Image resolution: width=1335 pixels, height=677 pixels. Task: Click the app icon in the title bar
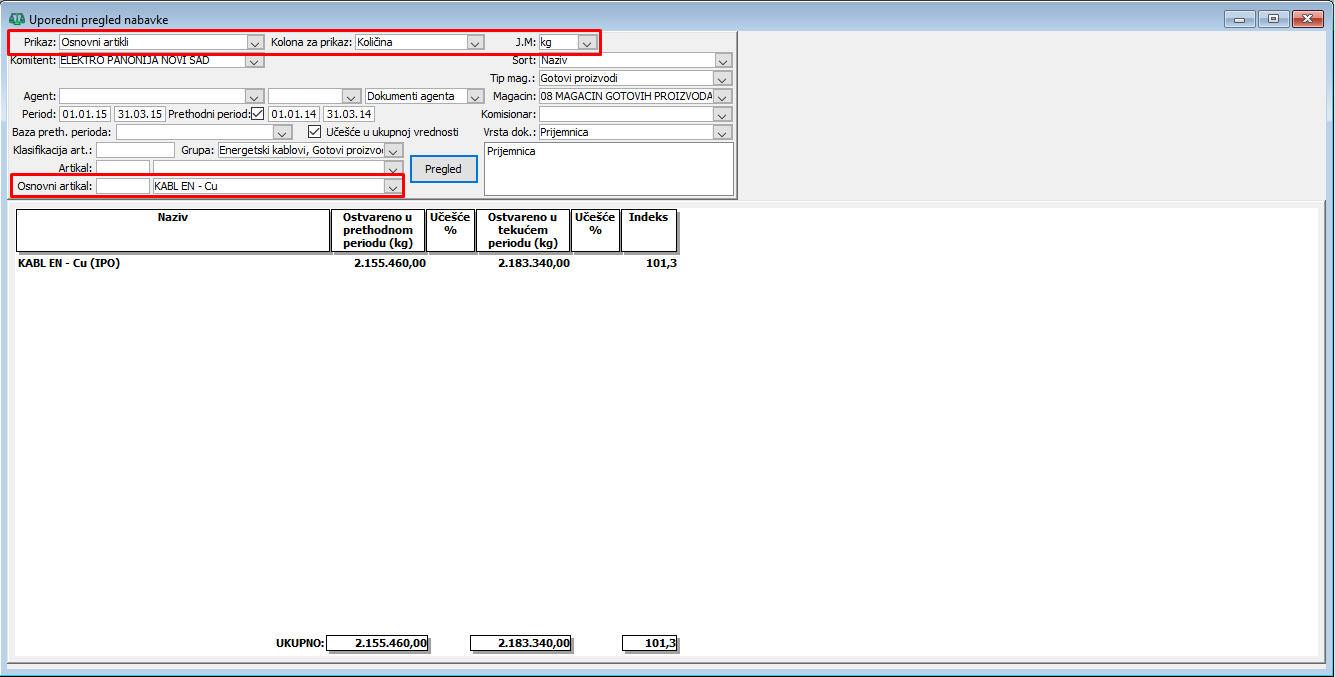pyautogui.click(x=16, y=19)
